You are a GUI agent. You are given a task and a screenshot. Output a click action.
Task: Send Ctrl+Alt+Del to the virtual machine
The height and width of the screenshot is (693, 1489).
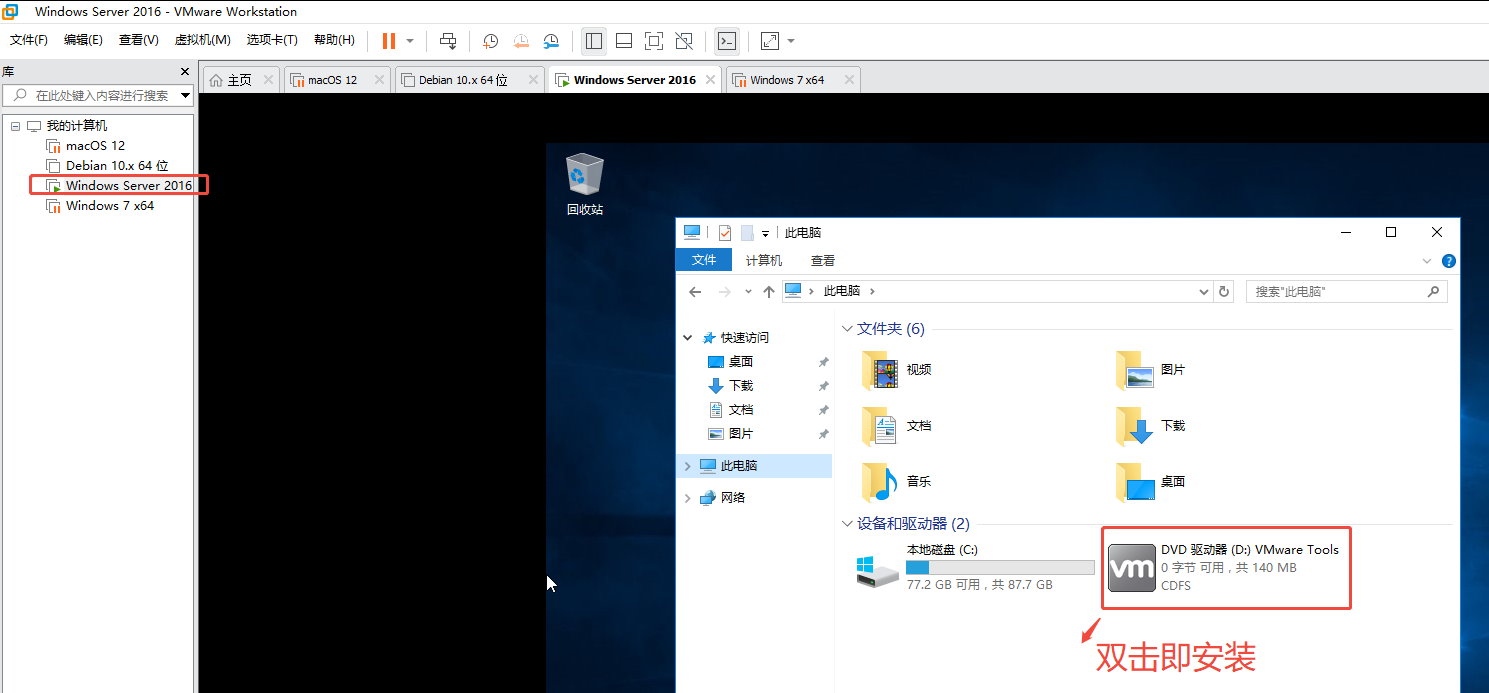click(x=448, y=41)
